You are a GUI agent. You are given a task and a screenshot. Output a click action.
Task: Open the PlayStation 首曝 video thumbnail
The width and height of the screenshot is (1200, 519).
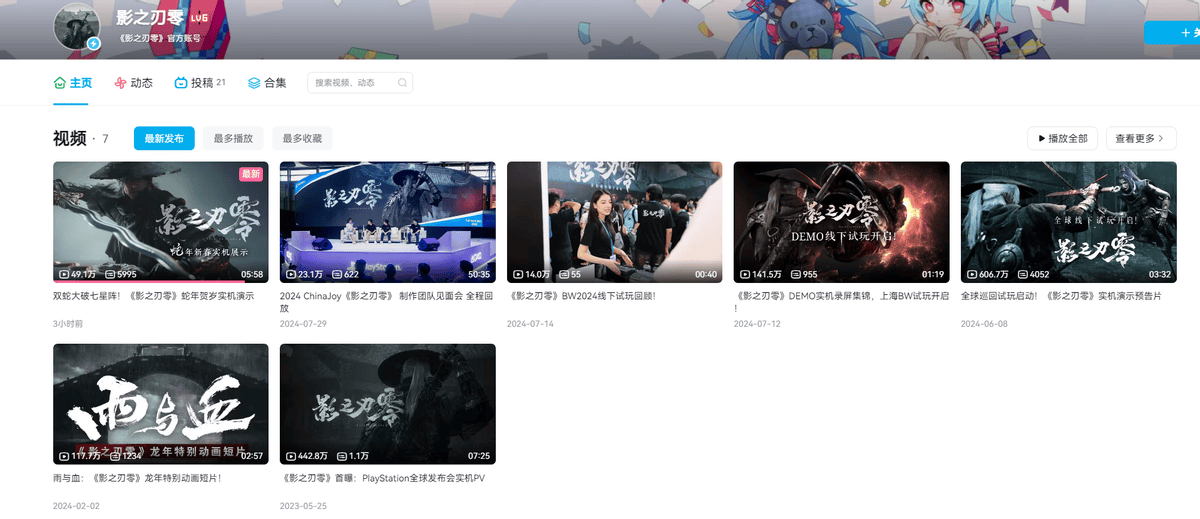[x=387, y=404]
